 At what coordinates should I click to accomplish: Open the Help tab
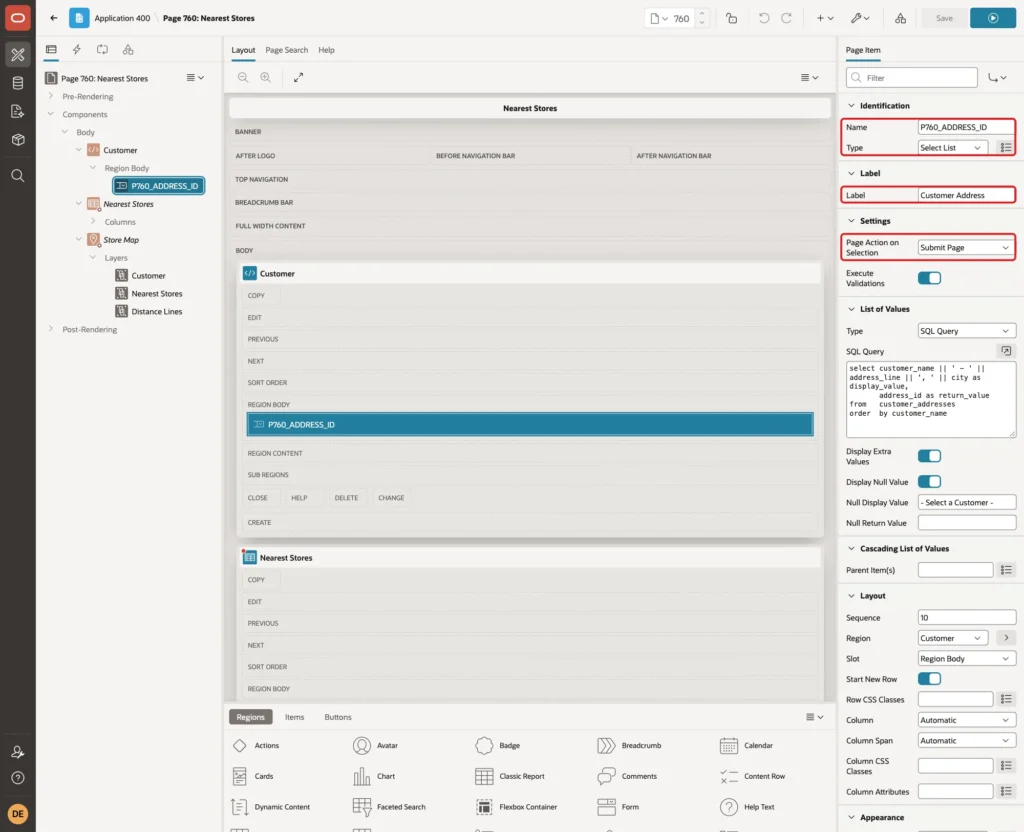(326, 50)
